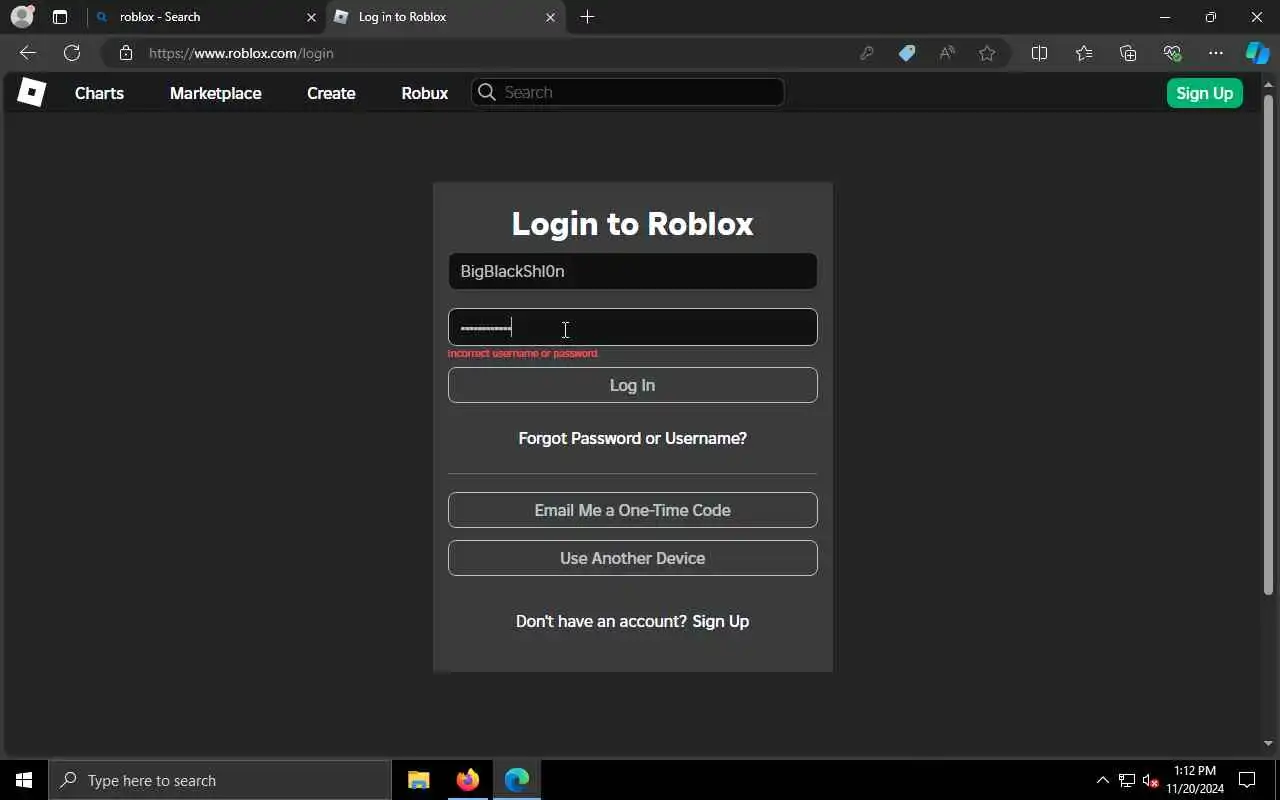View site information lock icon

[126, 53]
